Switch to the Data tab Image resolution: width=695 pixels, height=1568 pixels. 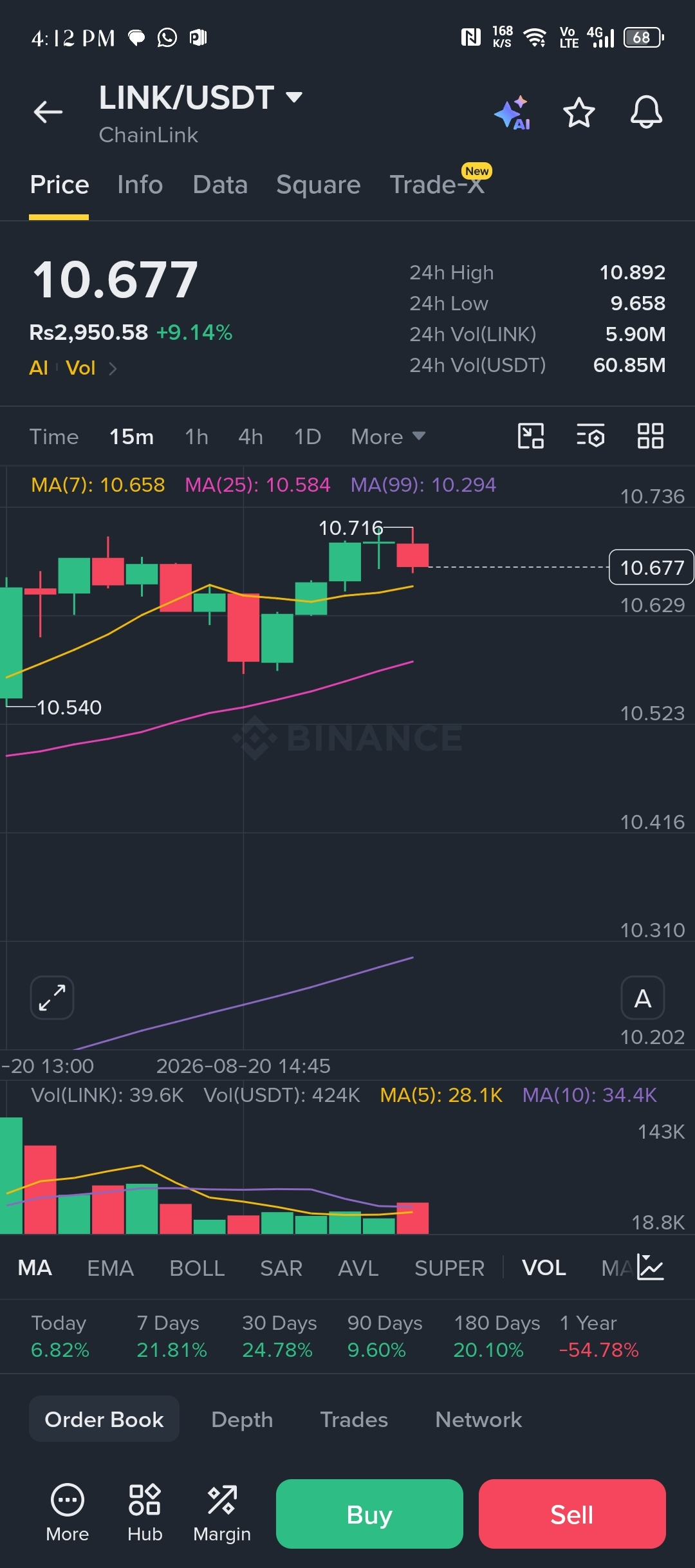(x=220, y=185)
